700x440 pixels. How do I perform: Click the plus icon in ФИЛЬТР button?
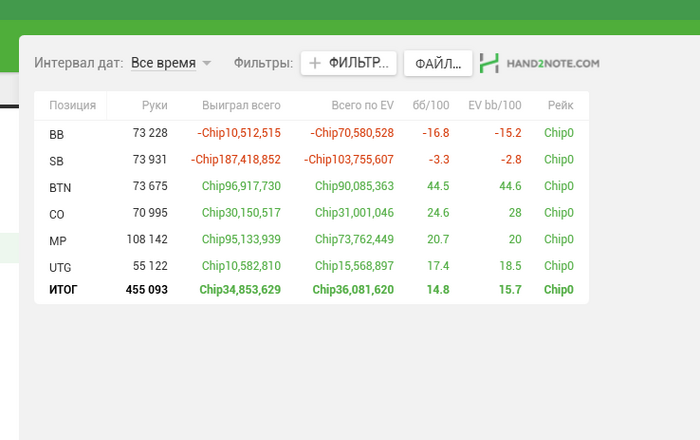(315, 63)
